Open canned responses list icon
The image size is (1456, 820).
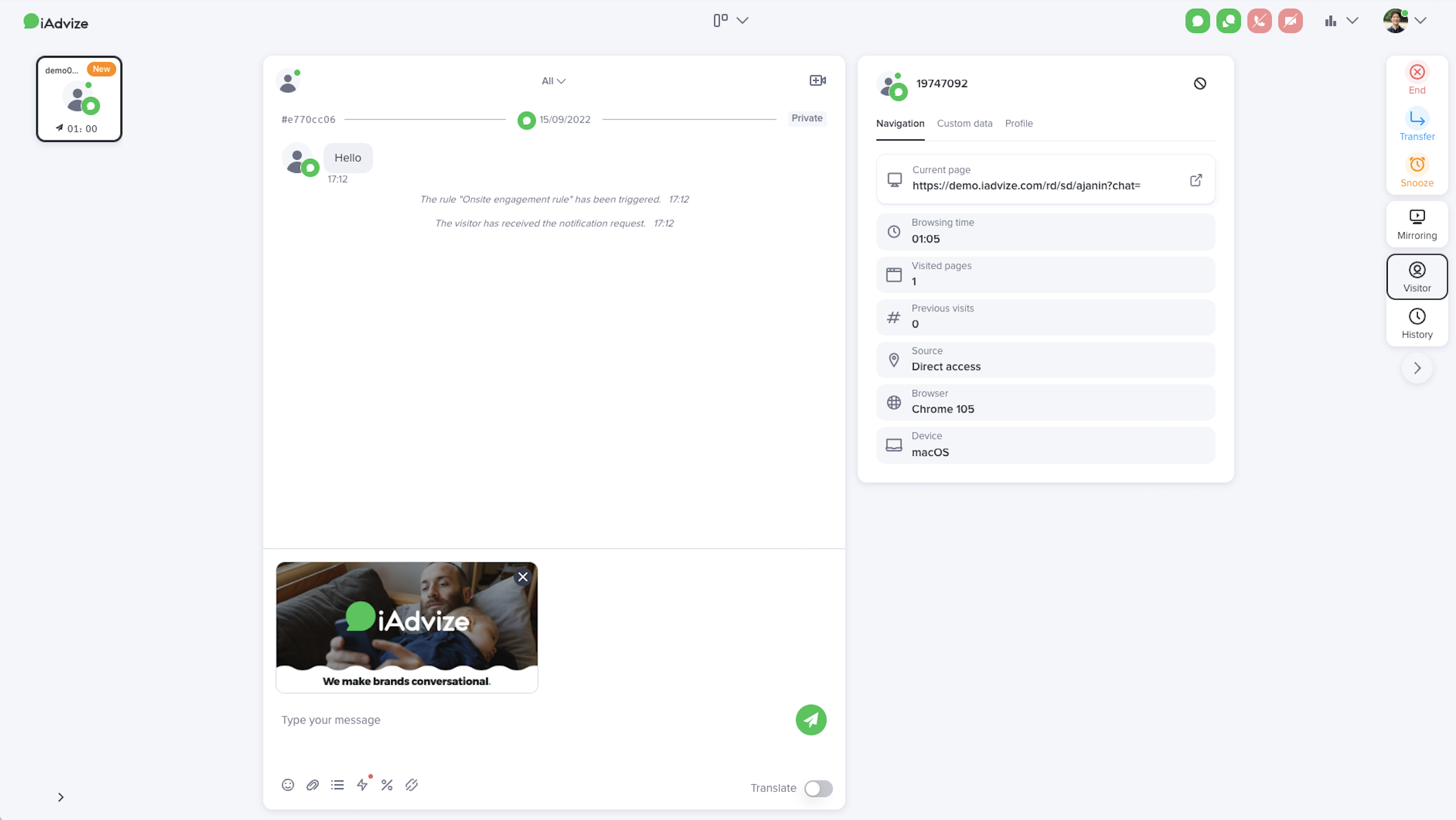click(338, 785)
